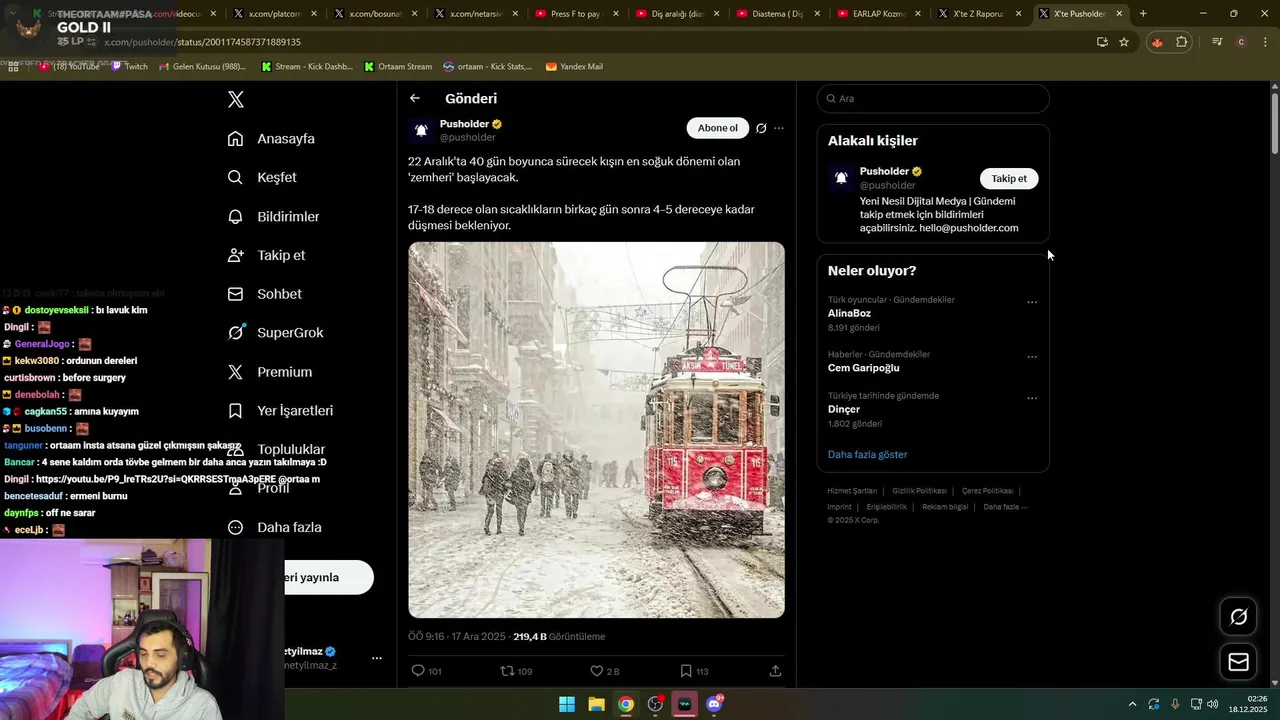Open Chrome extensions puzzle icon
The image size is (1280, 720).
(x=1182, y=42)
